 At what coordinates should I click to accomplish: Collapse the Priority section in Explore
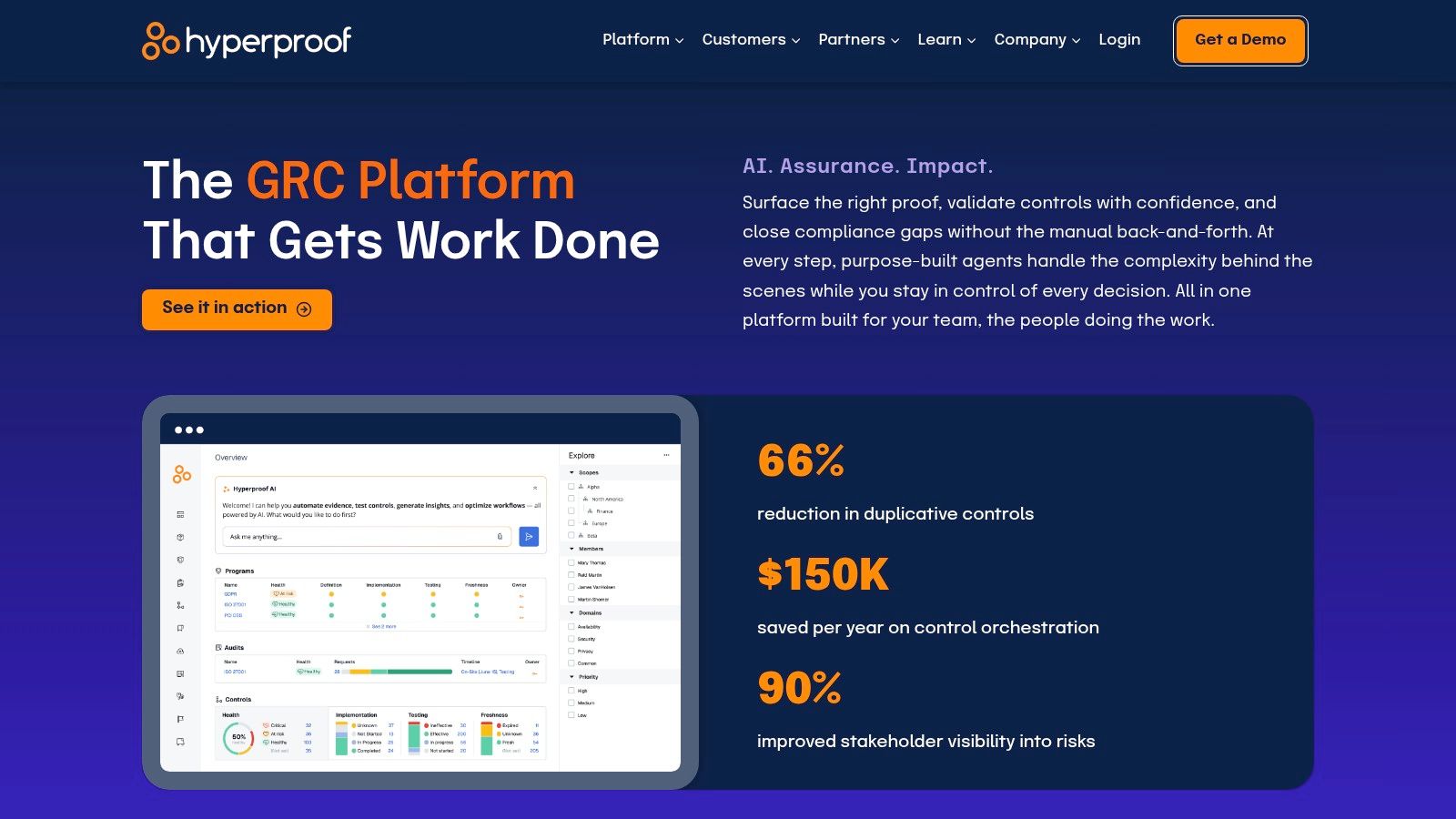click(572, 676)
